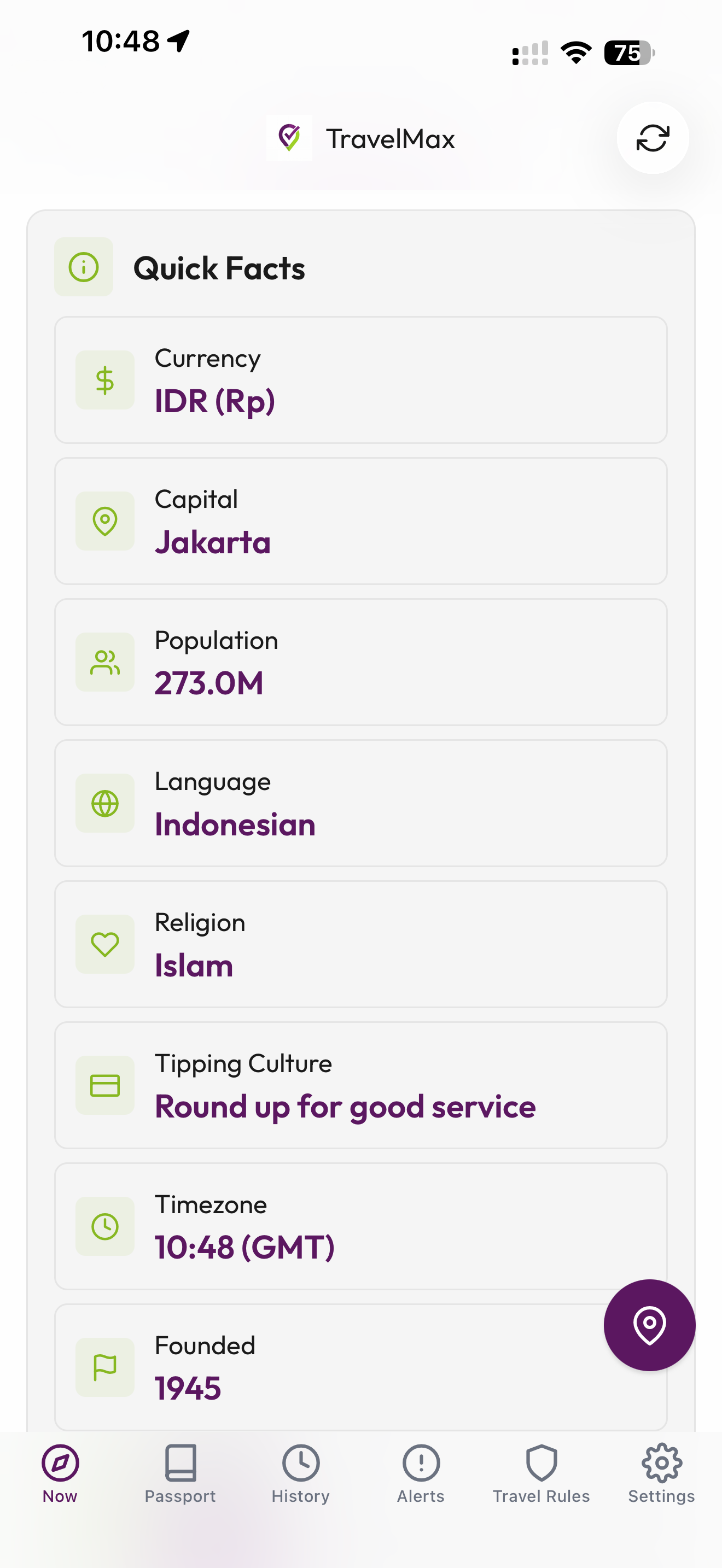The width and height of the screenshot is (722, 1568).
Task: Tap the Currency dollar sign icon
Action: click(x=104, y=381)
